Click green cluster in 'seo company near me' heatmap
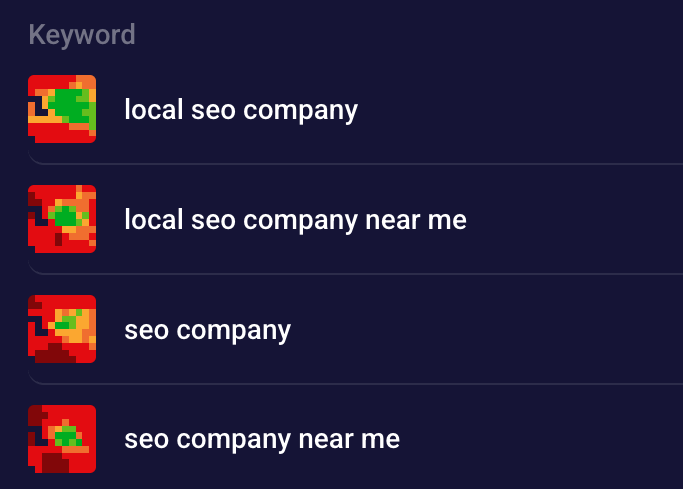Viewport: 683px width, 489px height. [67, 436]
